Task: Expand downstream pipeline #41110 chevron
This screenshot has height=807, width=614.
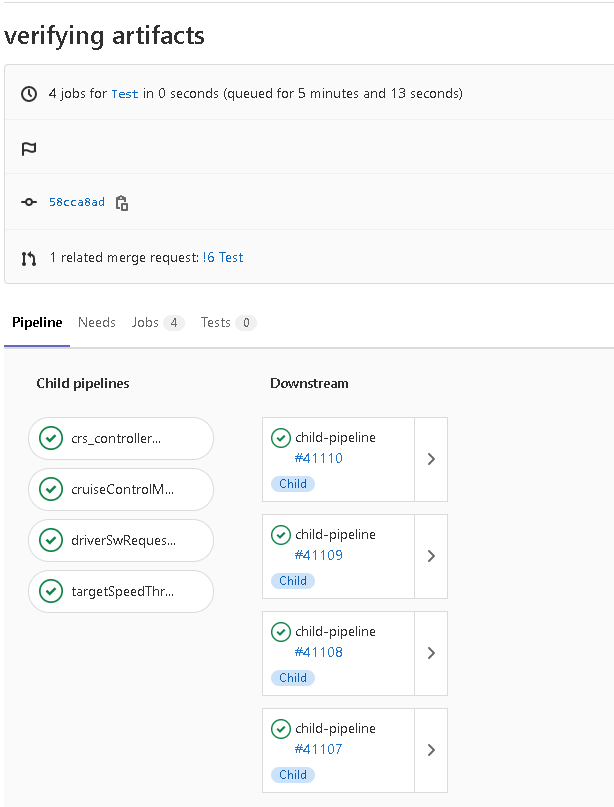Action: pos(431,459)
